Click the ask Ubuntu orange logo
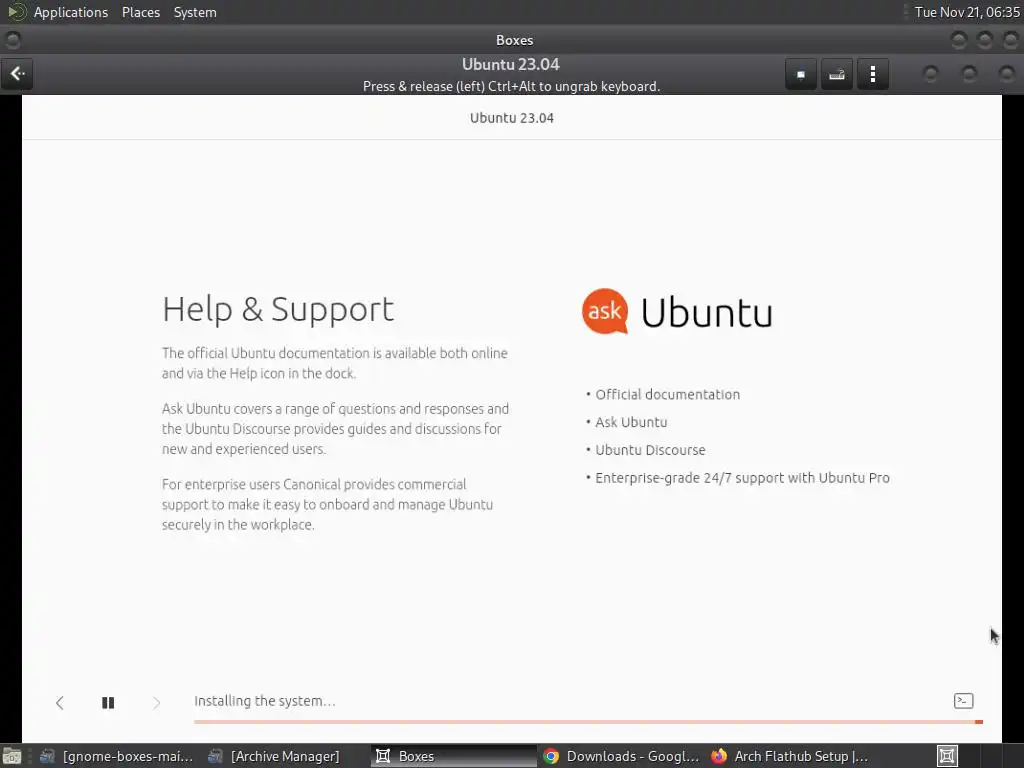Viewport: 1024px width, 768px height. (605, 311)
